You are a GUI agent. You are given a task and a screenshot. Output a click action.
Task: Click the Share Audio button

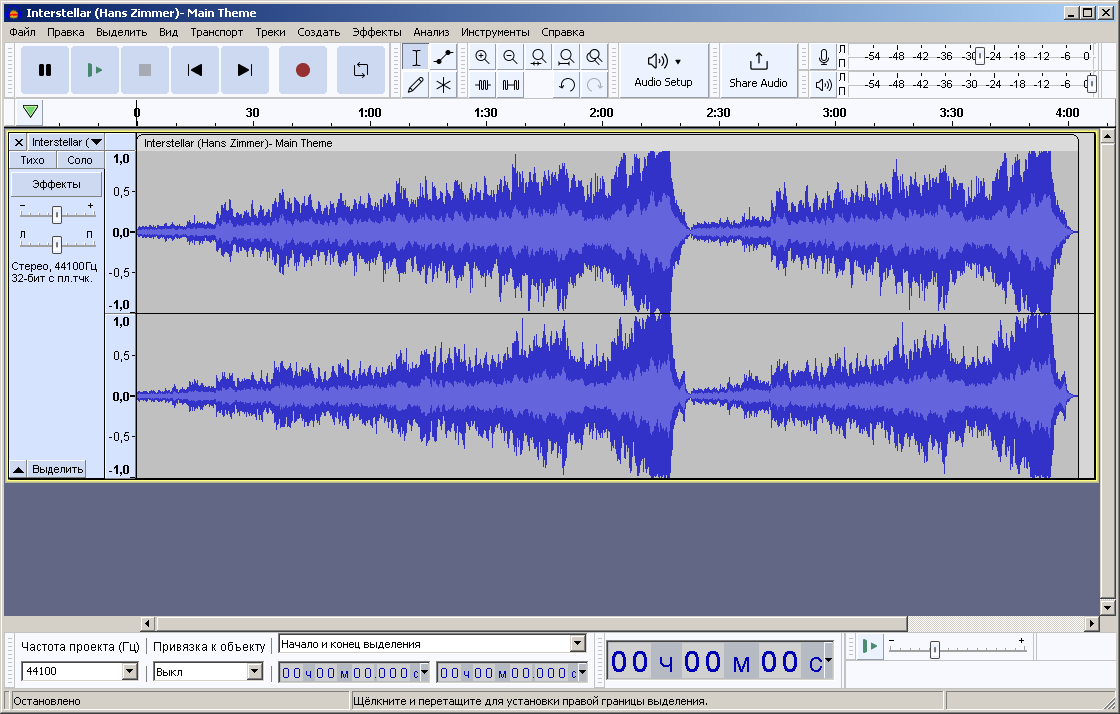point(757,70)
